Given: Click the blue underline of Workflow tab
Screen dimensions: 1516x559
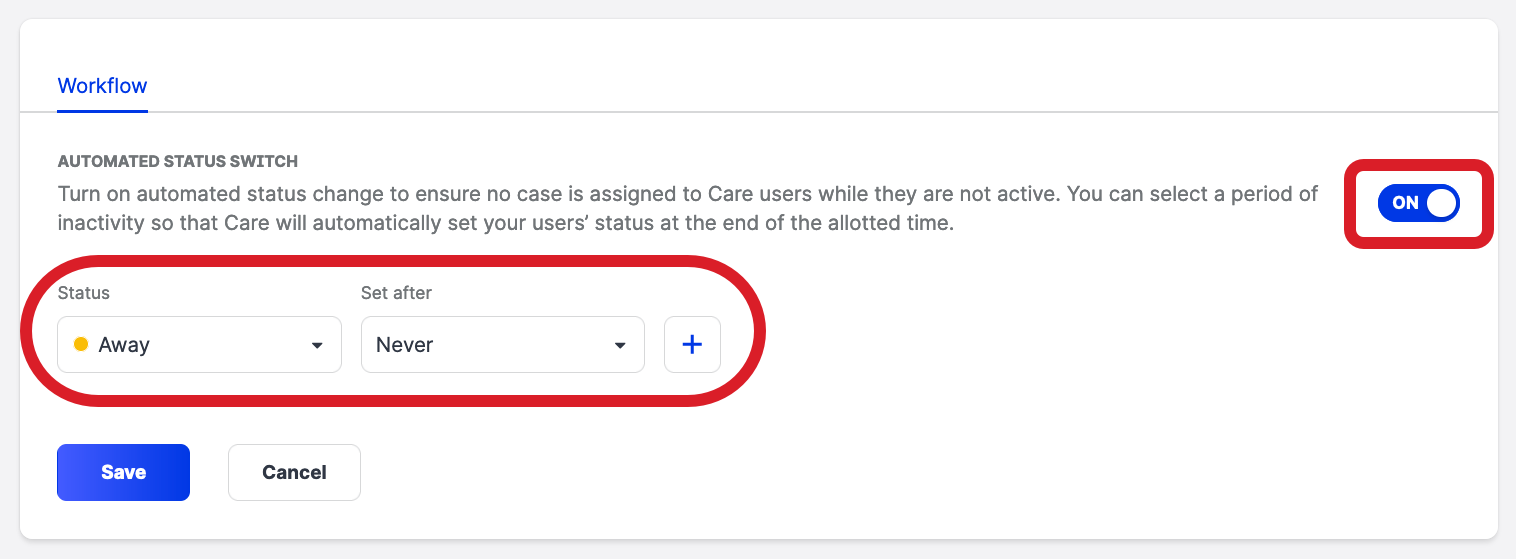Looking at the screenshot, I should 102,110.
